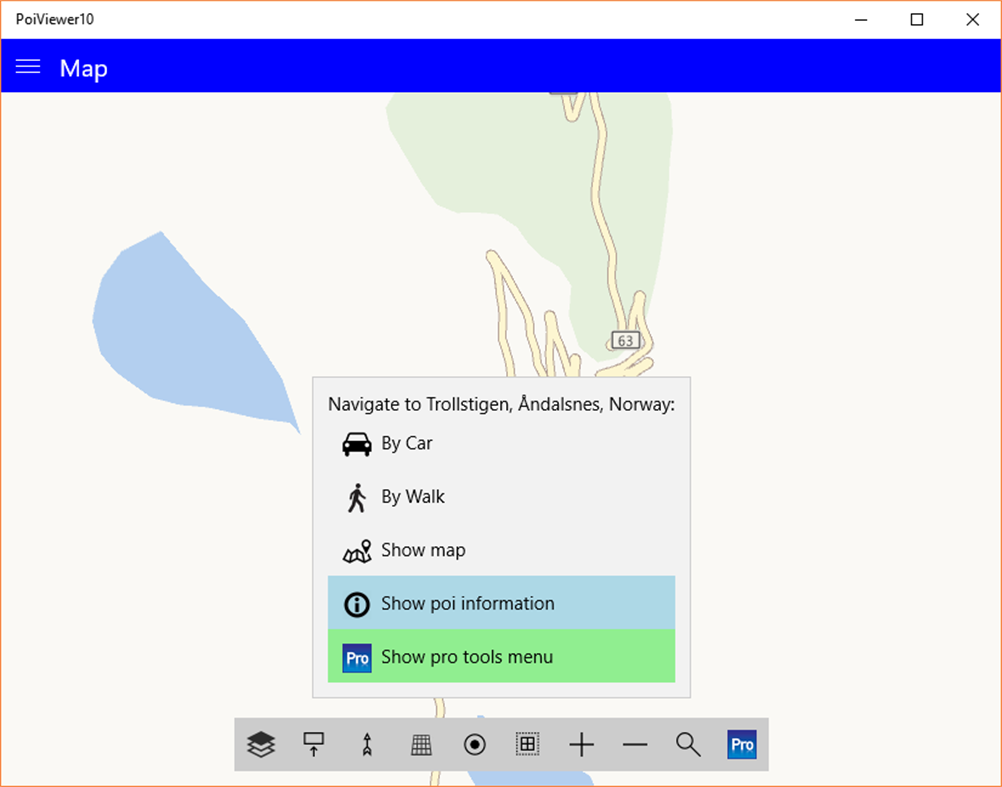
Task: Click the car icon for driving navigation
Action: coord(356,443)
